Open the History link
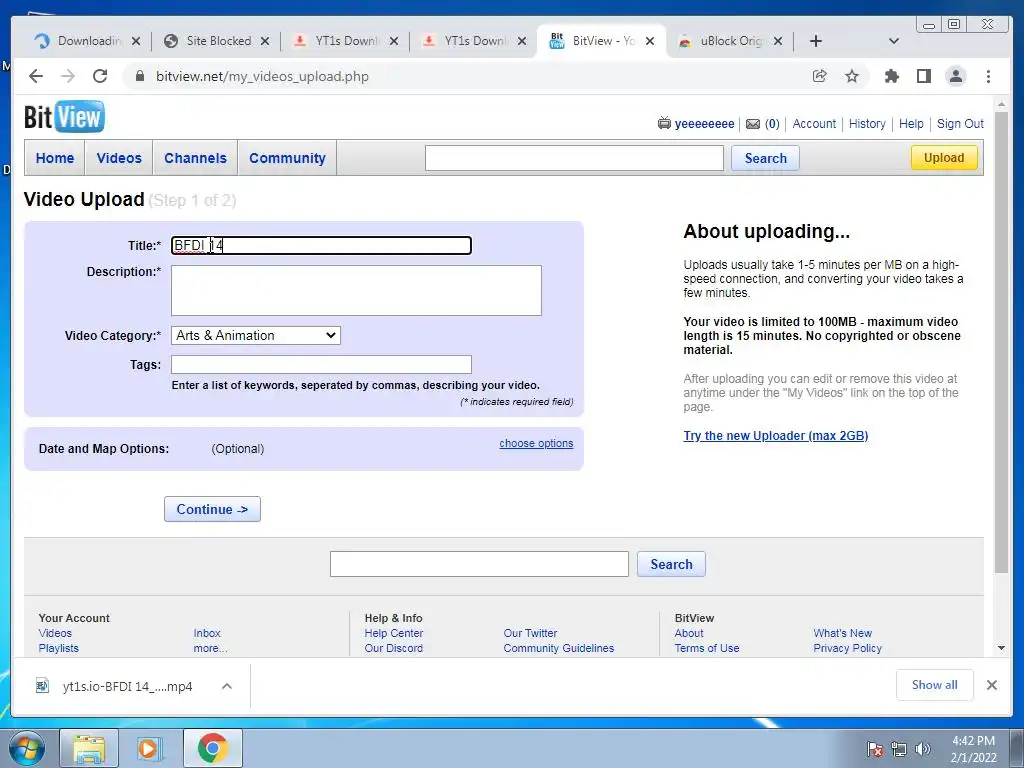 point(867,123)
